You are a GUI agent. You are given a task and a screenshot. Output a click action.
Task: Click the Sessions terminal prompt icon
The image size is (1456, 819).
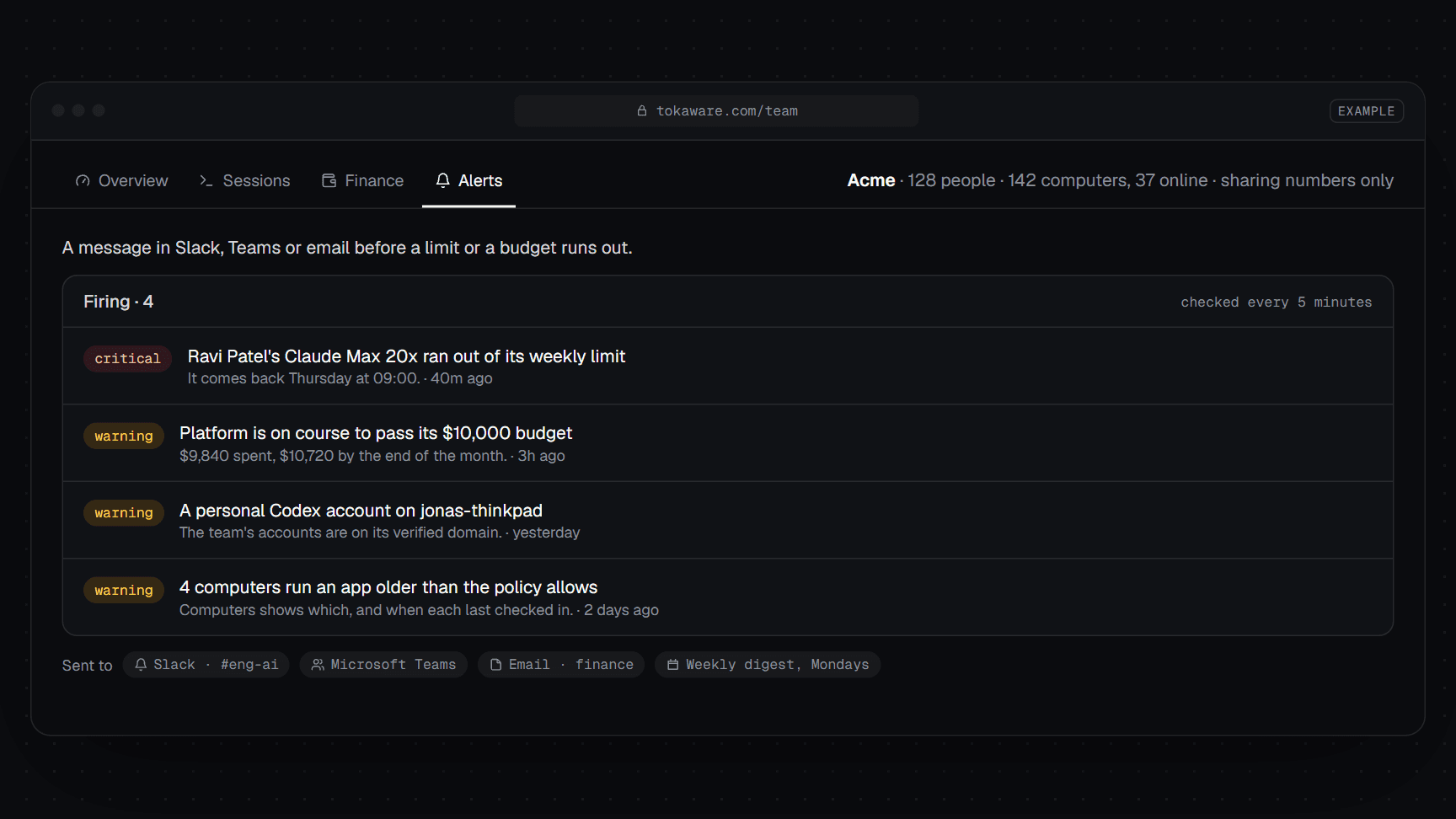point(206,180)
